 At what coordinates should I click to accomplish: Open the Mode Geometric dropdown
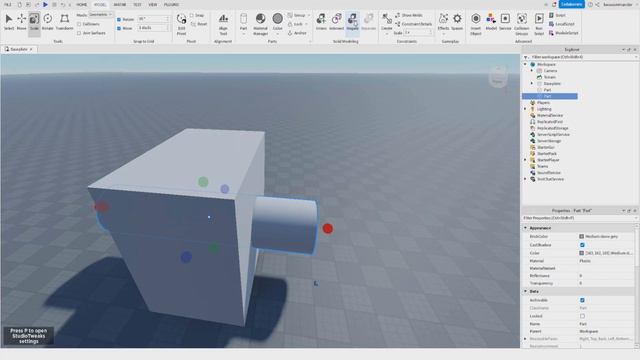tap(100, 15)
